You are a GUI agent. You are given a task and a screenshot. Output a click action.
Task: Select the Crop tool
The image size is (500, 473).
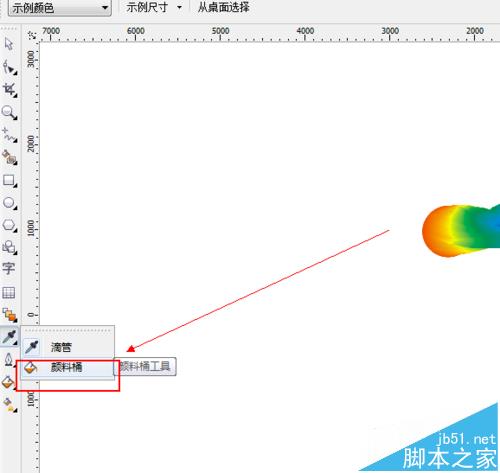[x=9, y=90]
